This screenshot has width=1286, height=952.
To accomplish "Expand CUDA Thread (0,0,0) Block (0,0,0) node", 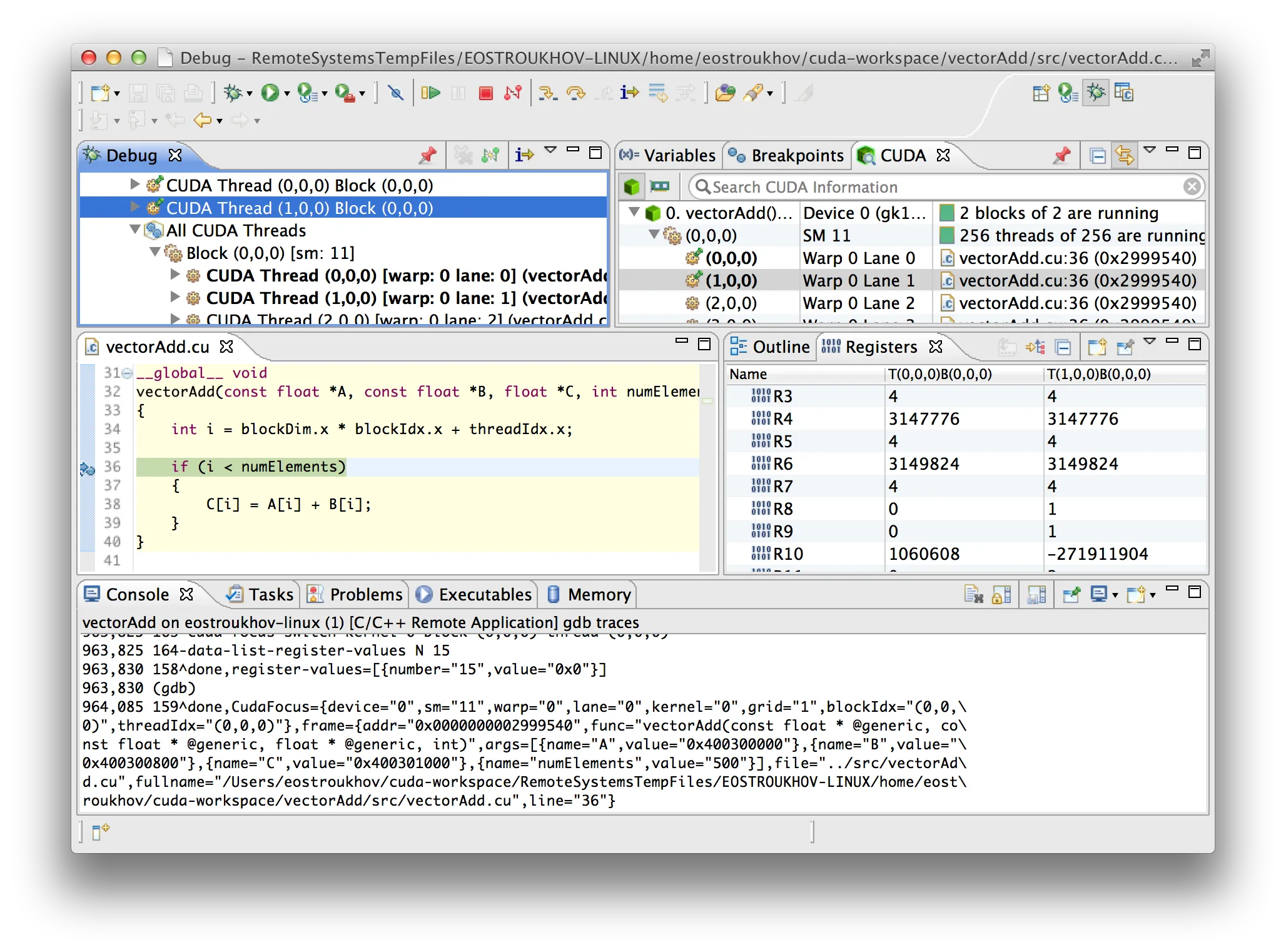I will (134, 184).
